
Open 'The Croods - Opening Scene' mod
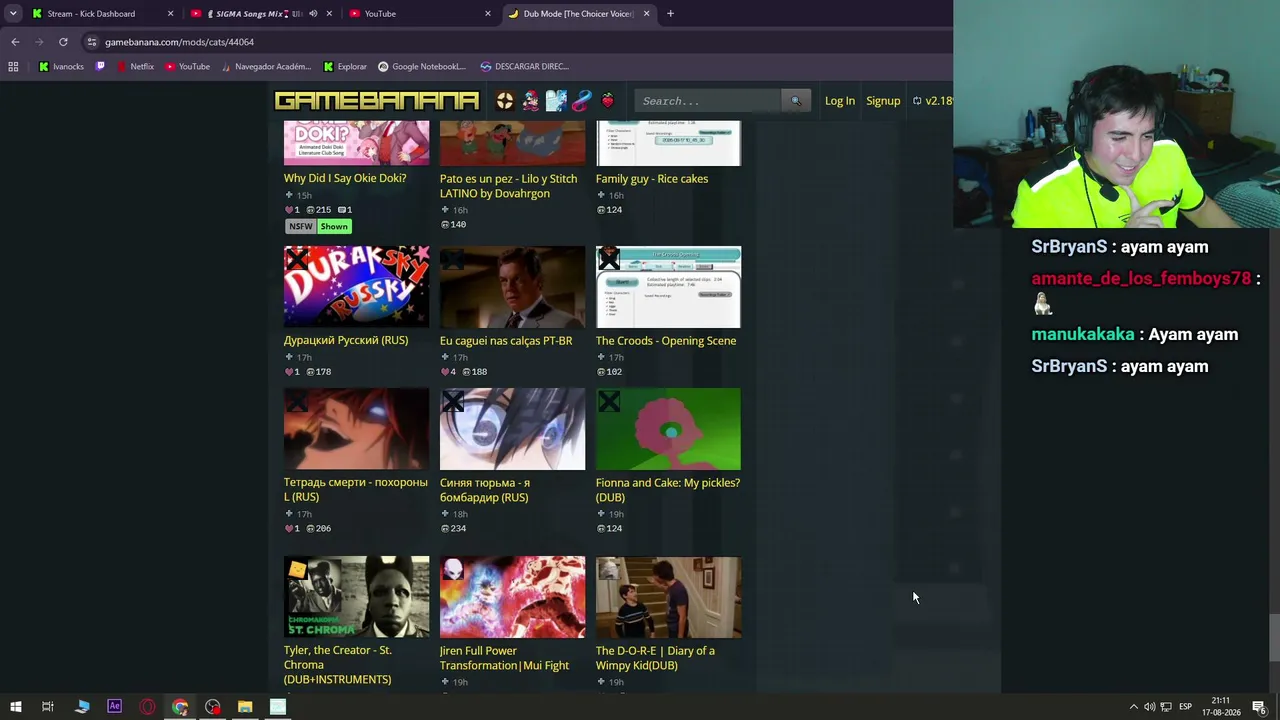[x=666, y=341]
